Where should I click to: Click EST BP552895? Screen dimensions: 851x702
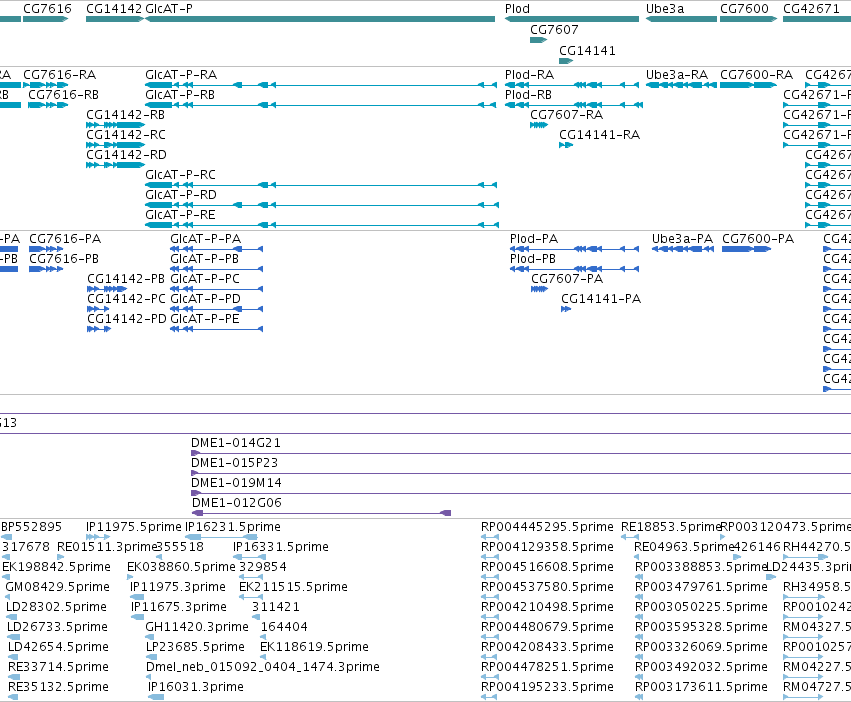[7, 537]
